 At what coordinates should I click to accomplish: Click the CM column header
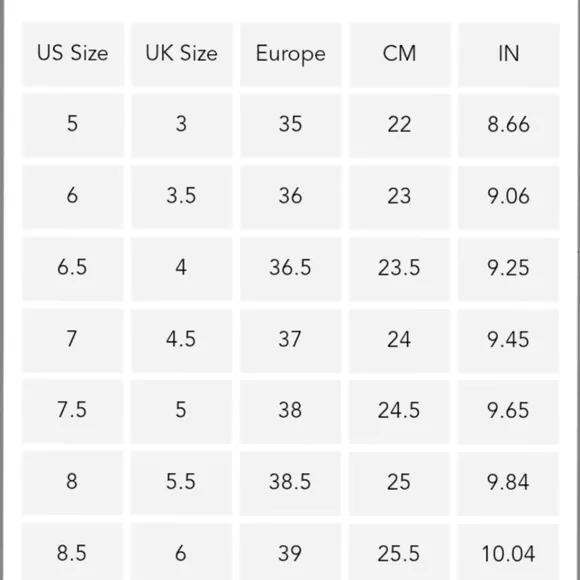(399, 54)
